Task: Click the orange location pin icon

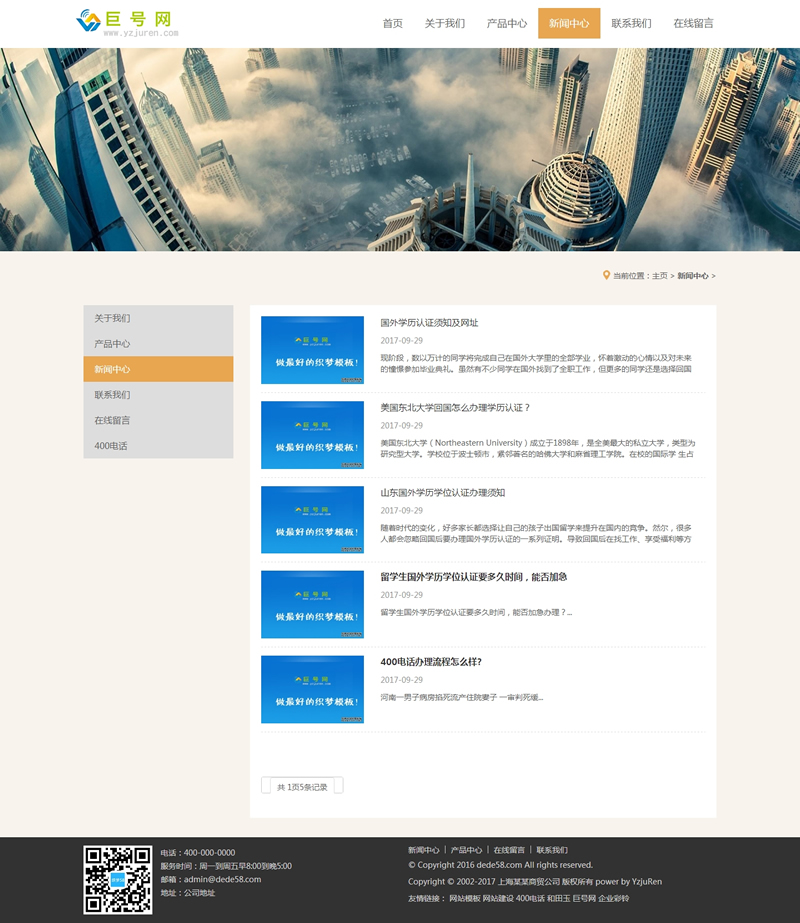Action: click(x=606, y=275)
